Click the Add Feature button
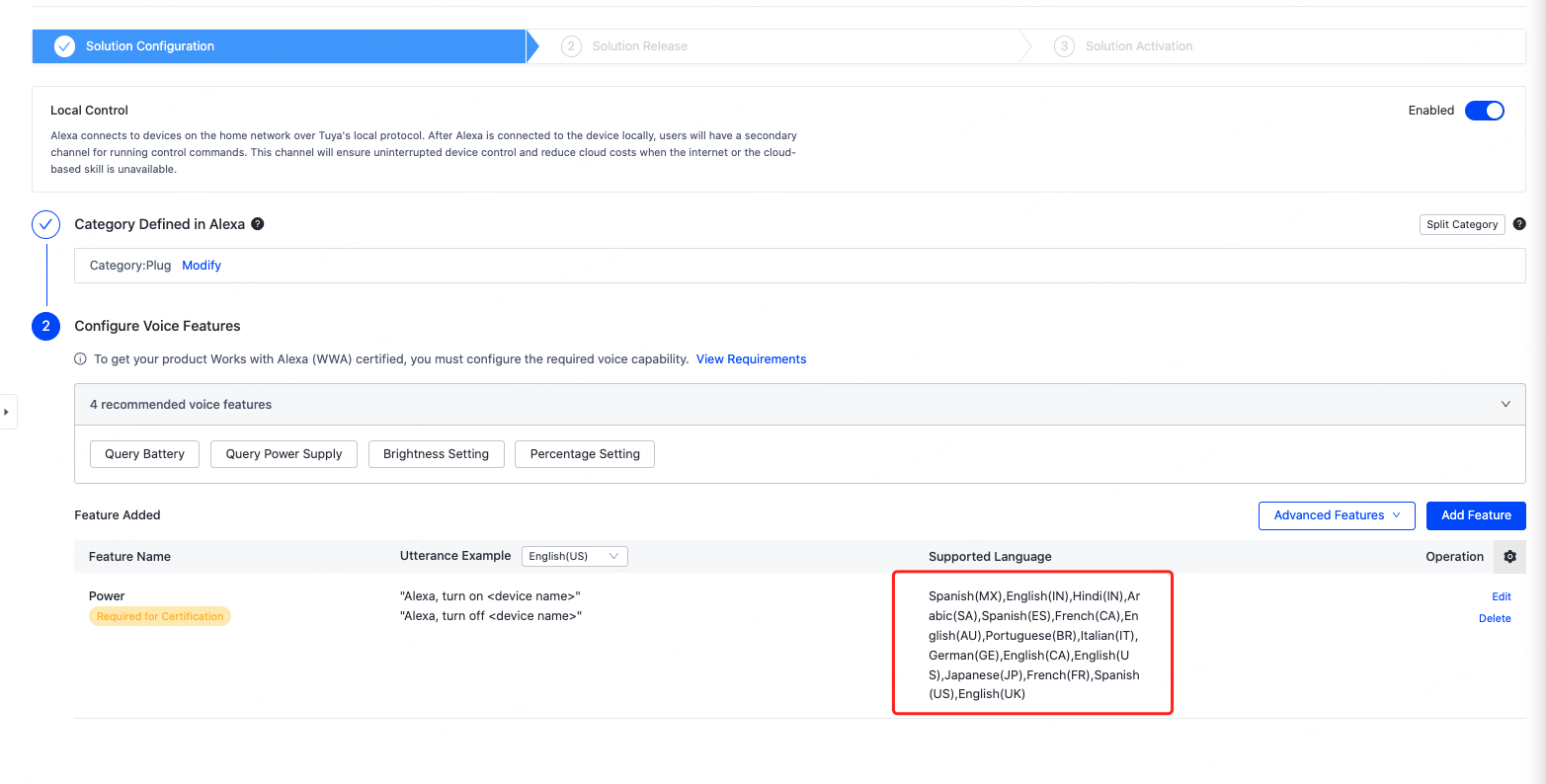The width and height of the screenshot is (1546, 784). 1476,515
